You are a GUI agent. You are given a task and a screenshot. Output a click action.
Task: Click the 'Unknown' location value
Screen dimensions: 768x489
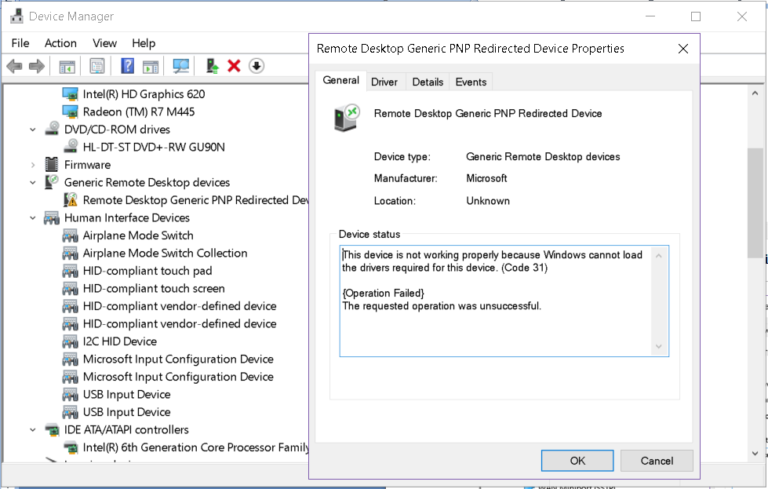tap(488, 201)
